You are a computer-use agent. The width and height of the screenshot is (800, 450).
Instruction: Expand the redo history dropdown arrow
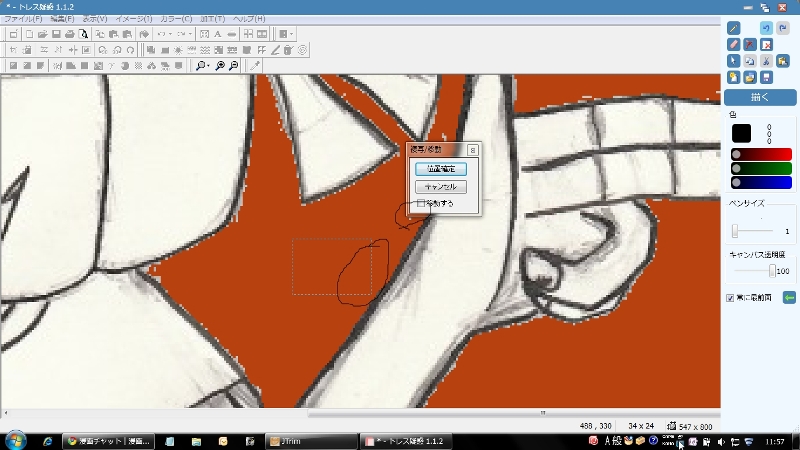tap(190, 34)
